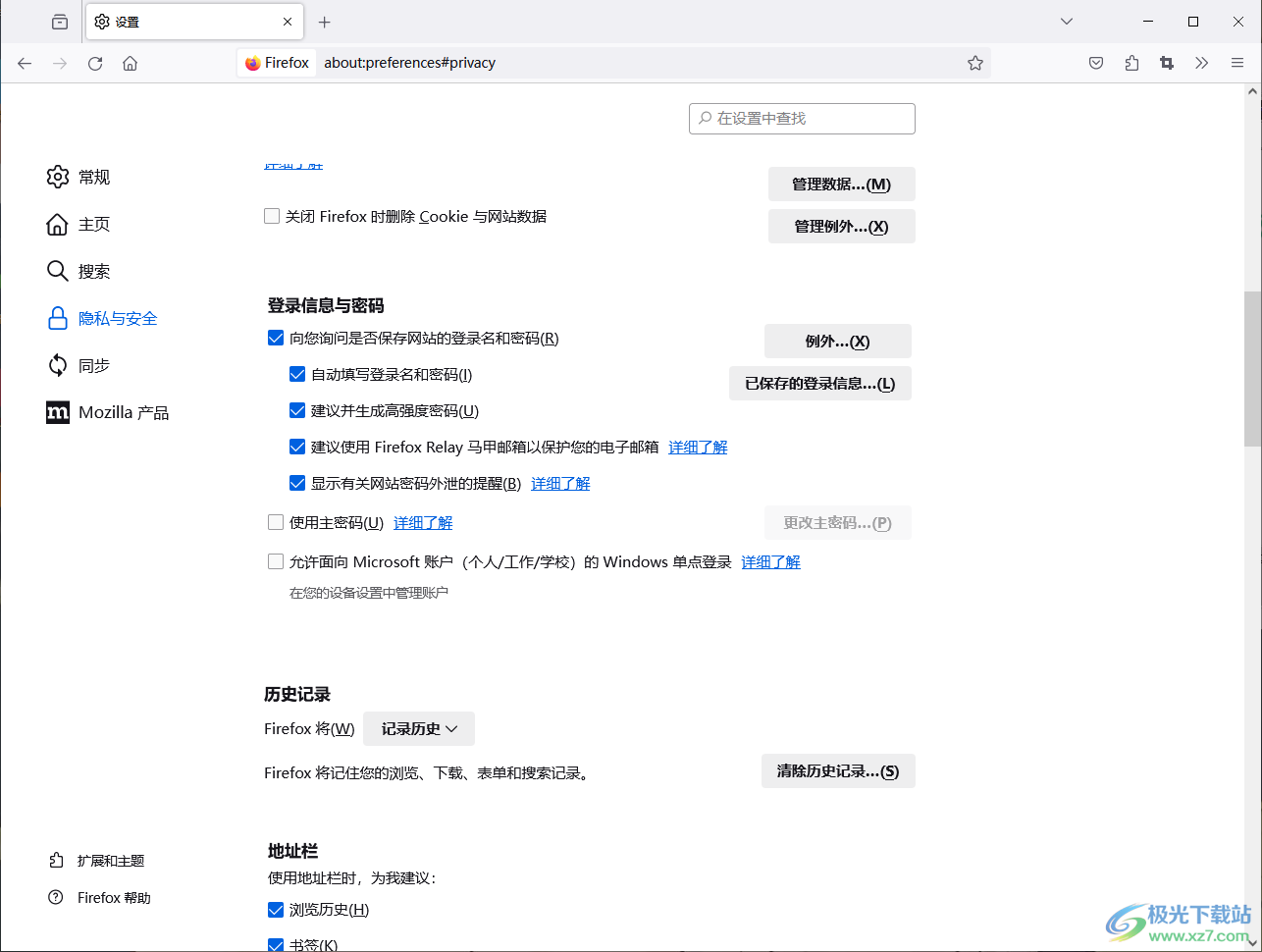The height and width of the screenshot is (952, 1262).
Task: Go back with the back arrow
Action: [x=25, y=63]
